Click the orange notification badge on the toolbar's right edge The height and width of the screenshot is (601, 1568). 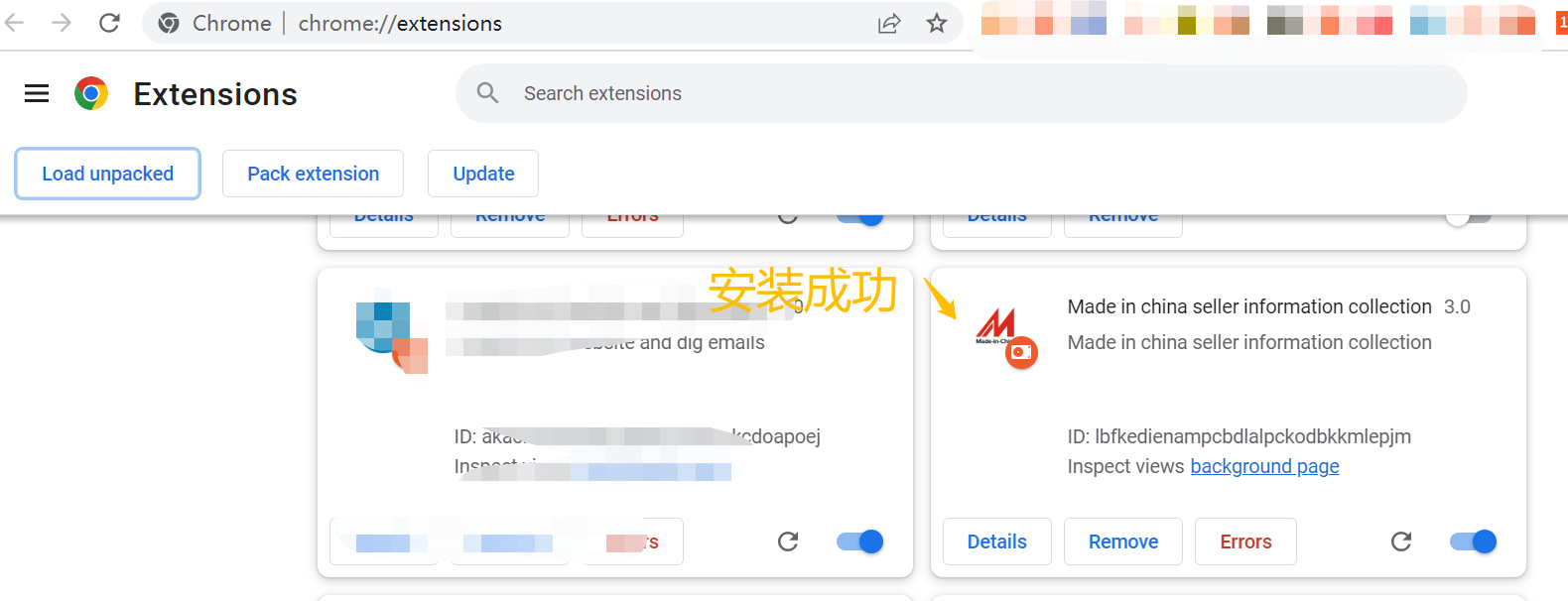[x=1562, y=22]
